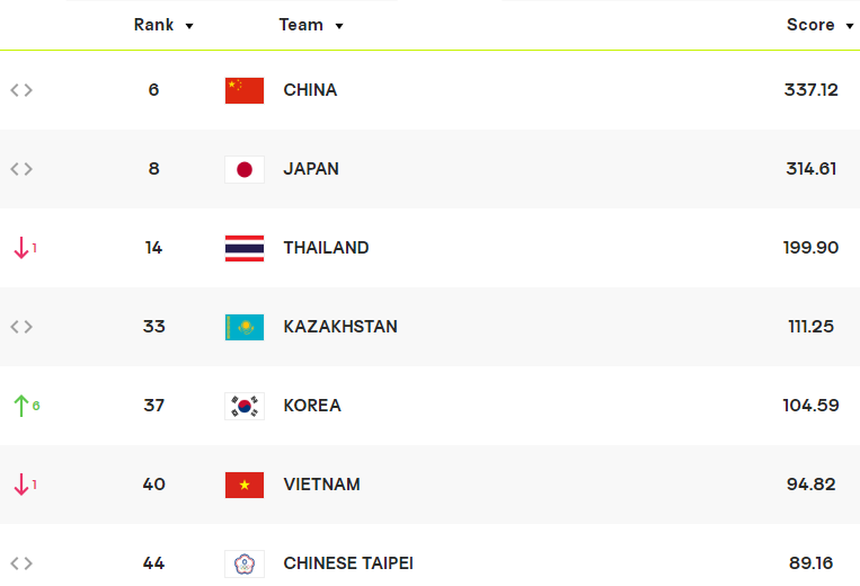Open the CHINA team link
The width and height of the screenshot is (860, 586).
pyautogui.click(x=310, y=90)
